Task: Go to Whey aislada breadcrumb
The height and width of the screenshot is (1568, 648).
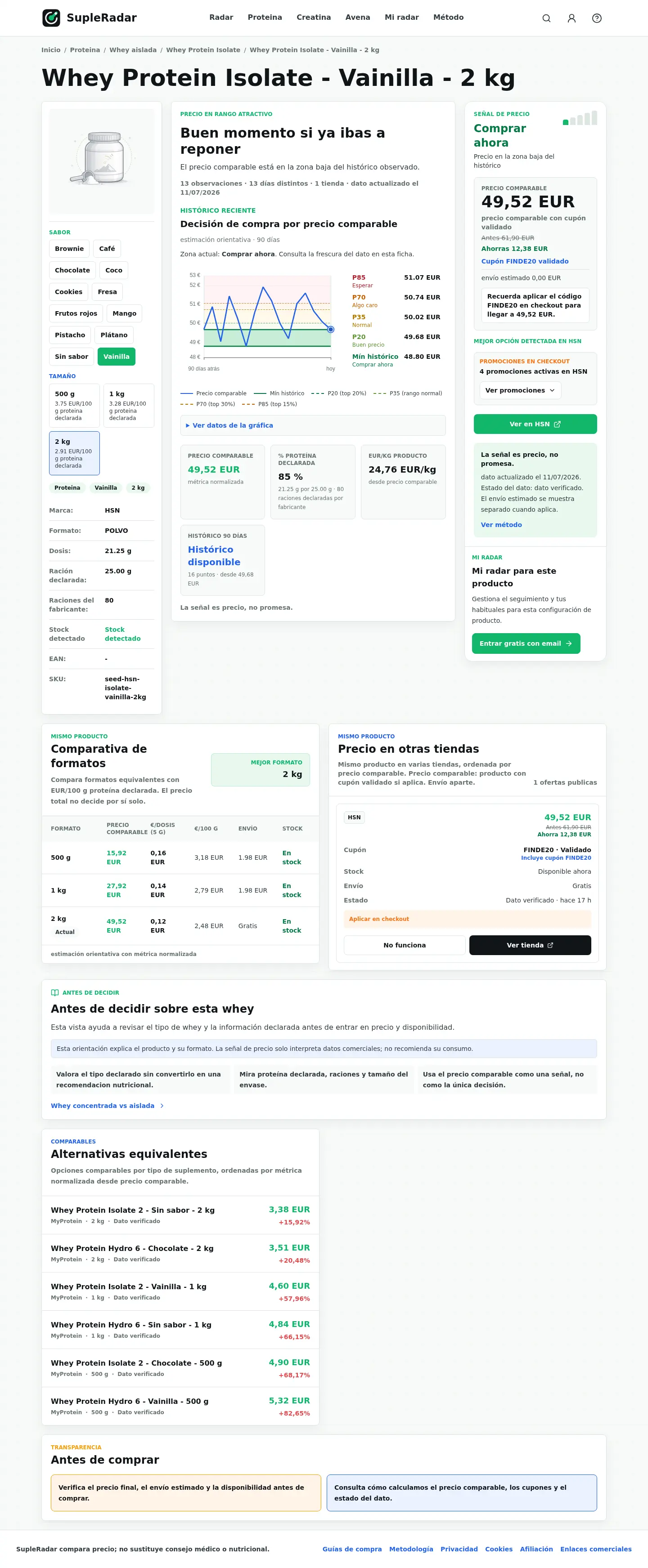Action: point(133,50)
